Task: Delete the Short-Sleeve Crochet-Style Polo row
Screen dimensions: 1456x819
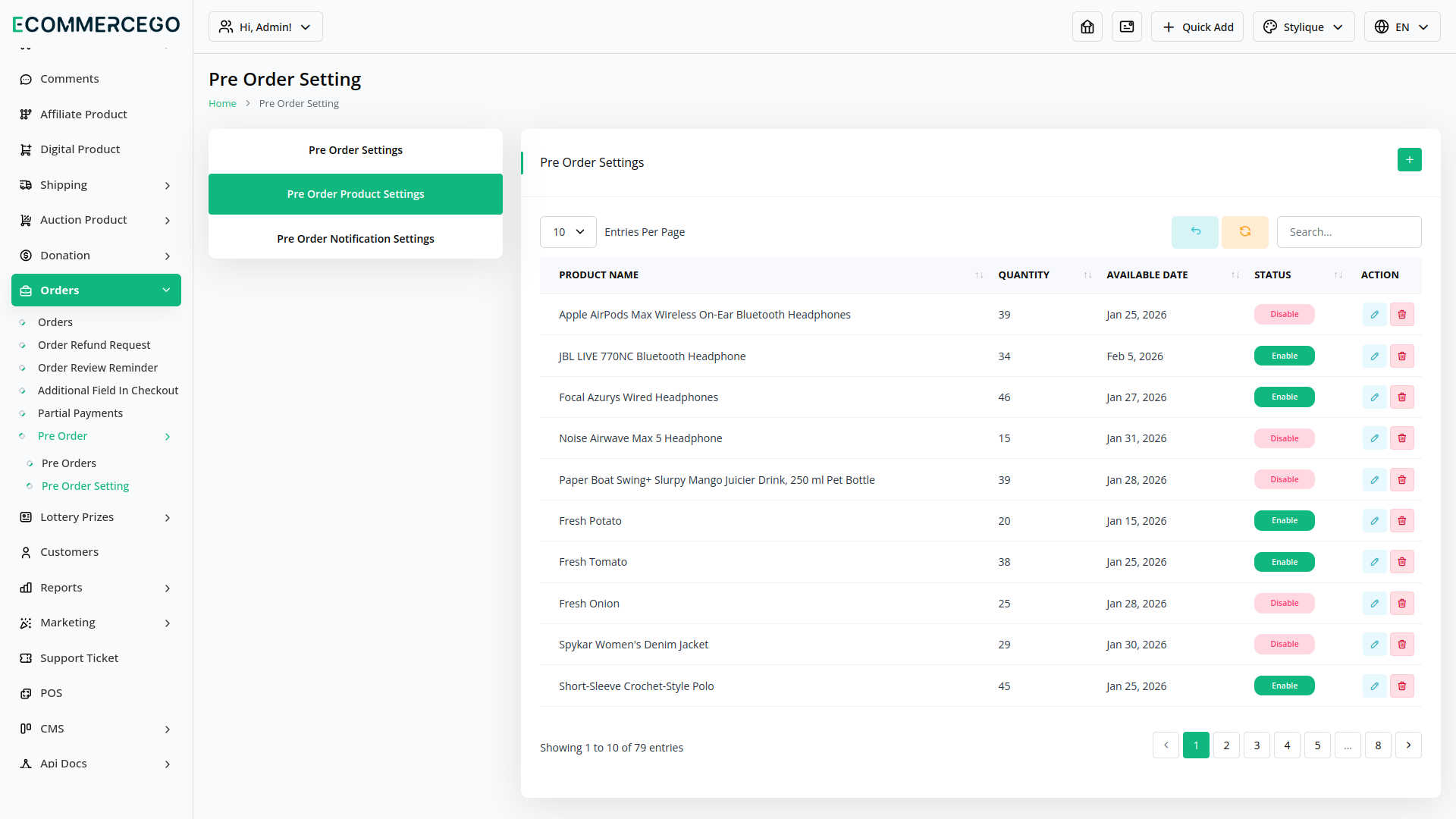Action: click(x=1401, y=686)
